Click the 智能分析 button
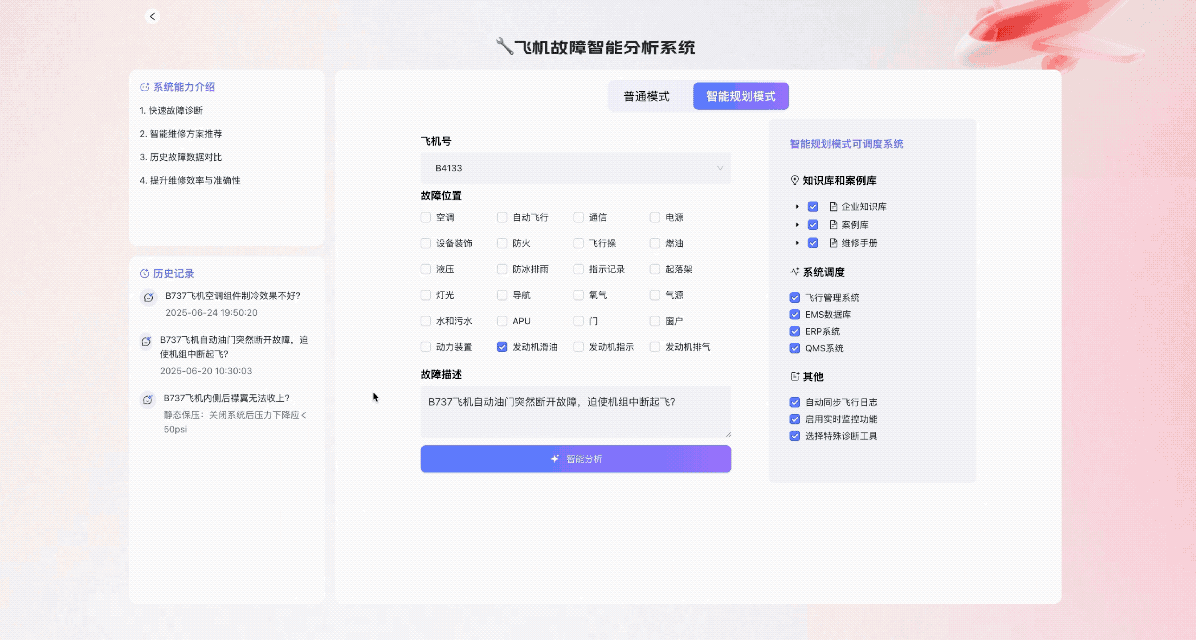Screen dimensions: 1196x640 (575, 459)
